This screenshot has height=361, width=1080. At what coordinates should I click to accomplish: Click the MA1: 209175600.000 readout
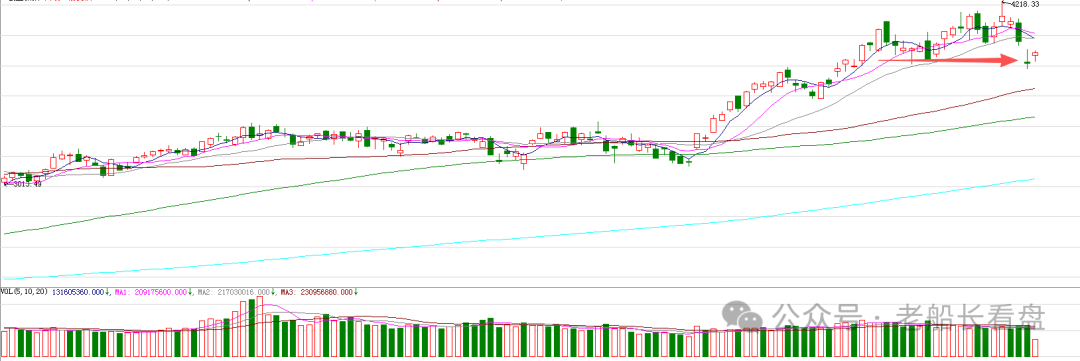[x=151, y=292]
